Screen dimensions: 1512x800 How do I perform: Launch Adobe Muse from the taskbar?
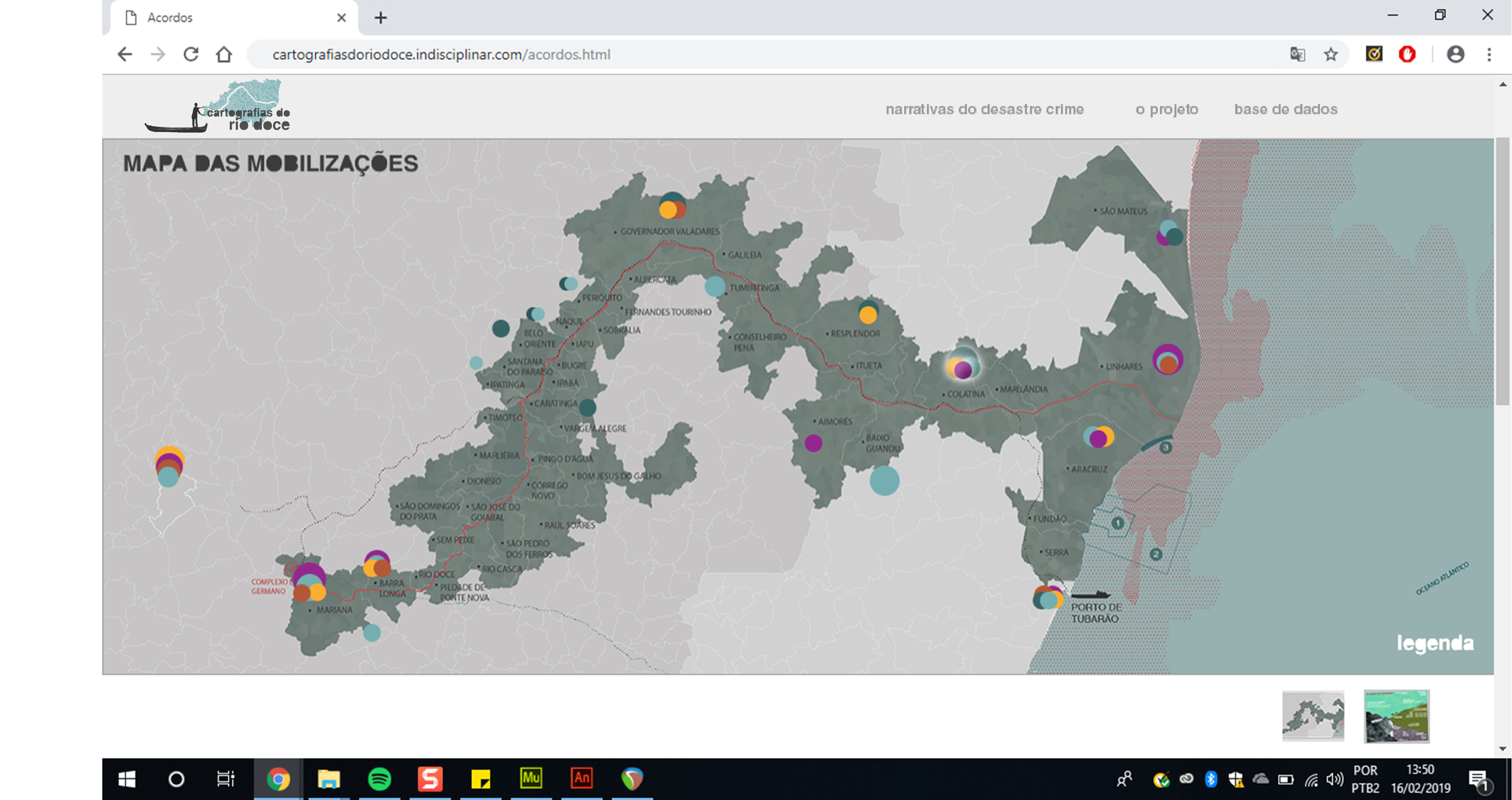click(531, 779)
